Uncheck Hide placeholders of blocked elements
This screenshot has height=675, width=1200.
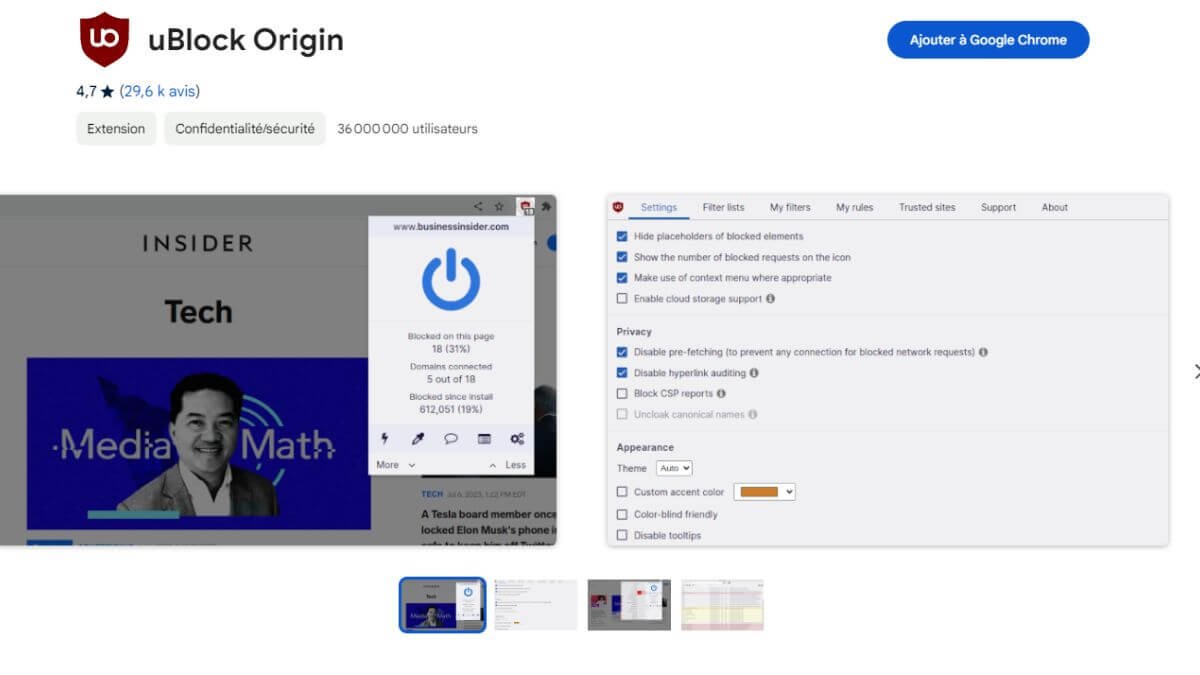pyautogui.click(x=622, y=237)
